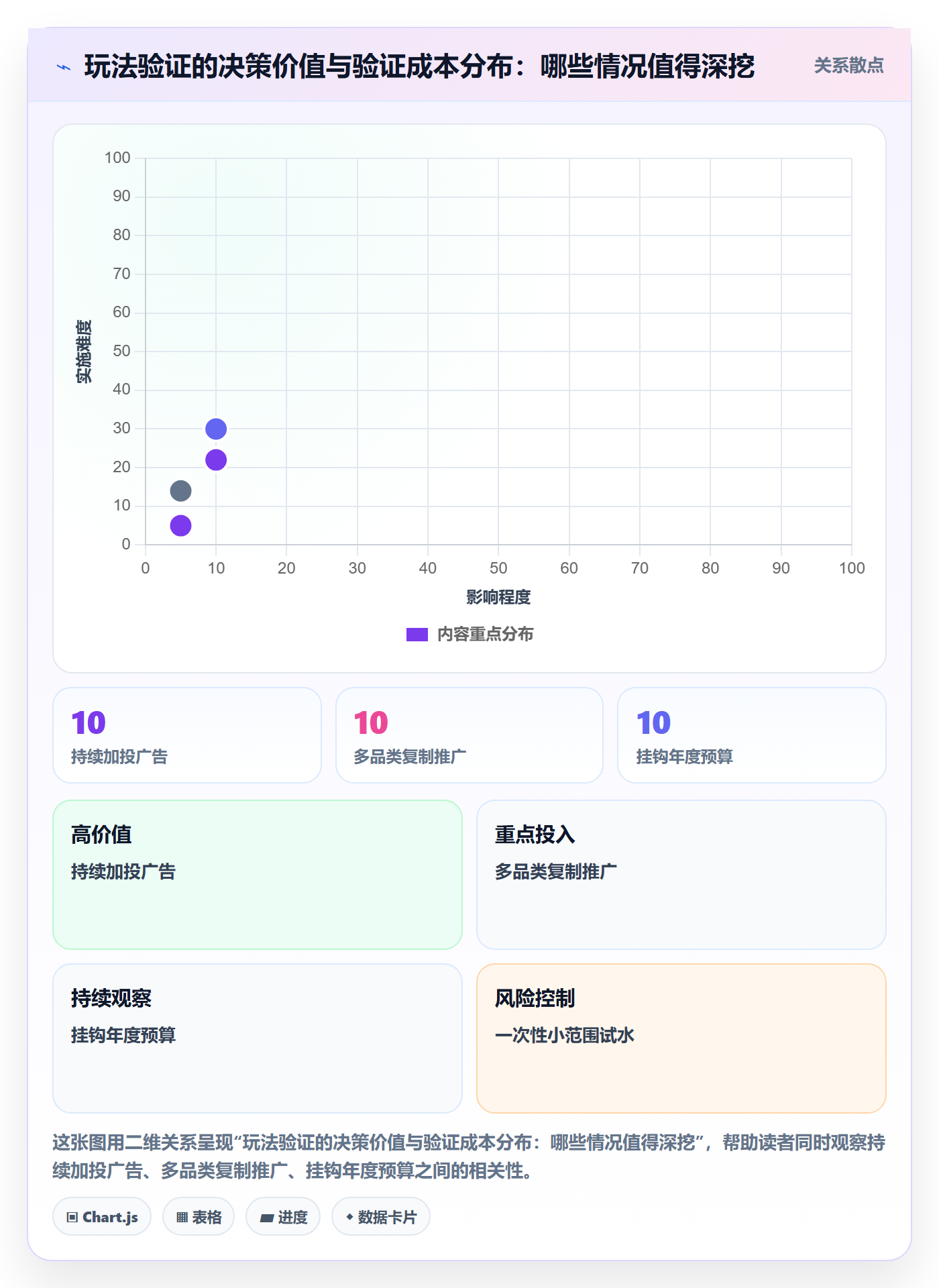The width and height of the screenshot is (939, 1288).
Task: Select the 持续观察 quadrant card
Action: pyautogui.click(x=258, y=1038)
